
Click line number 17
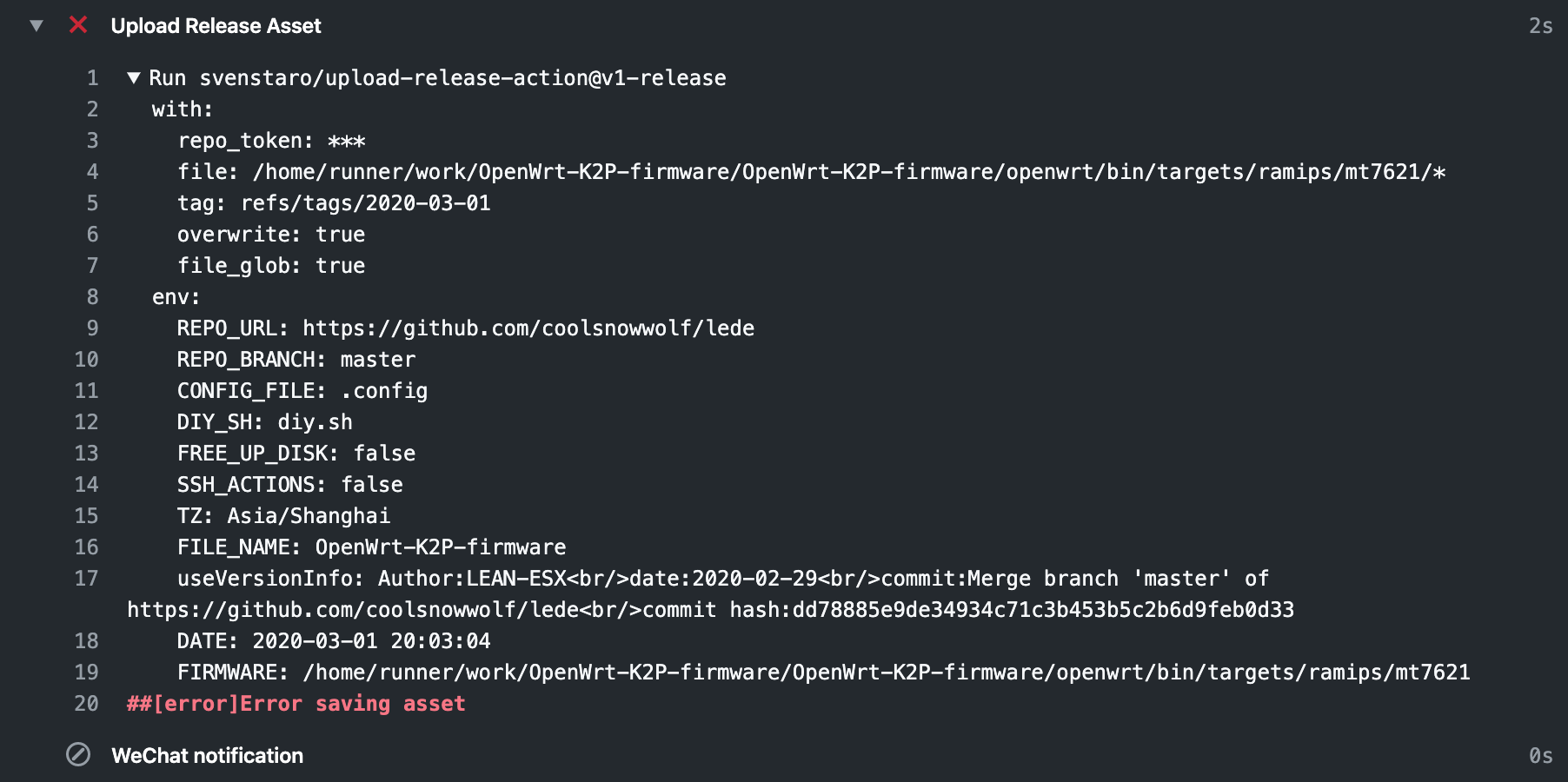(x=87, y=578)
